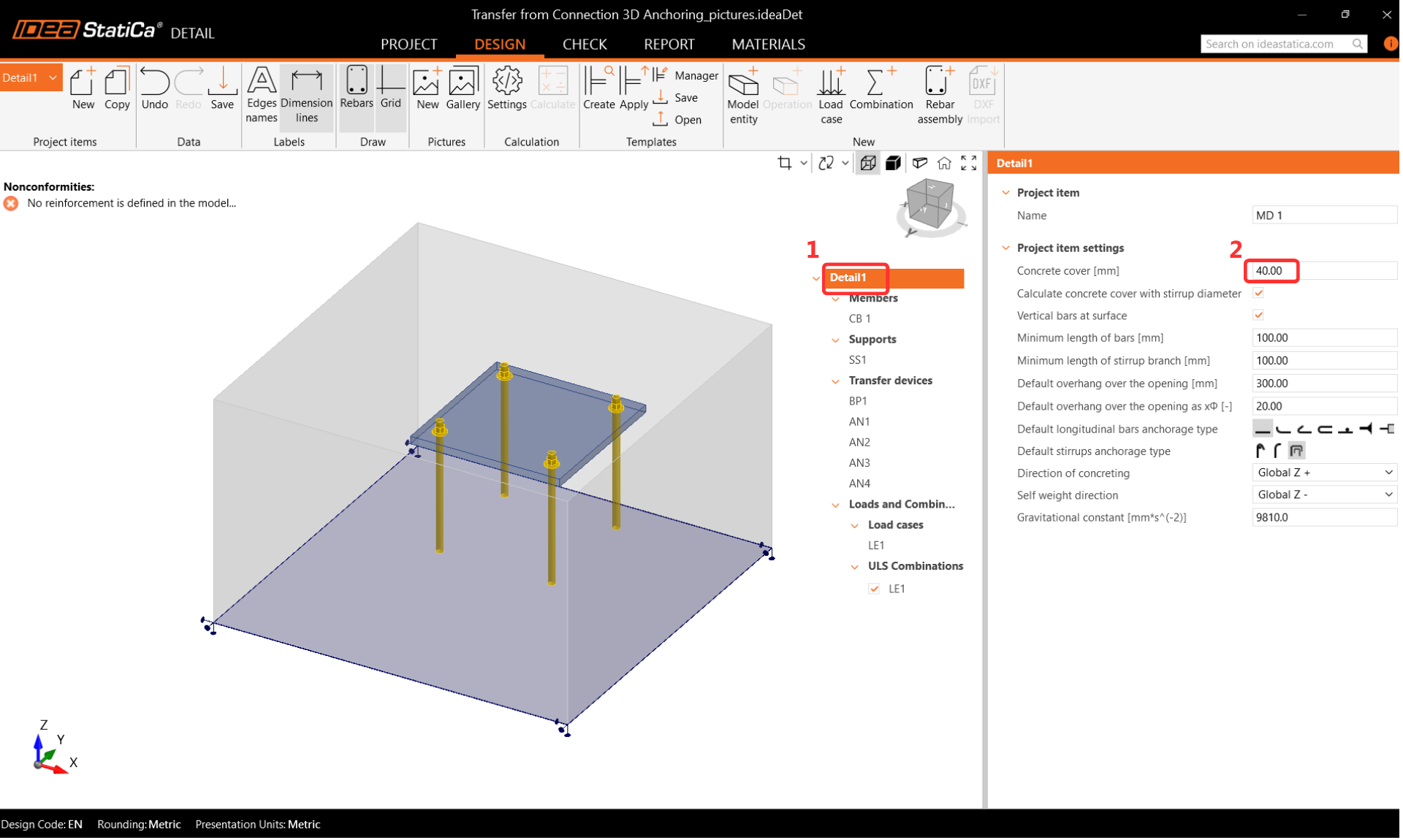Uncheck LE1 ULS combination checkbox
The image size is (1403, 840).
tap(874, 589)
